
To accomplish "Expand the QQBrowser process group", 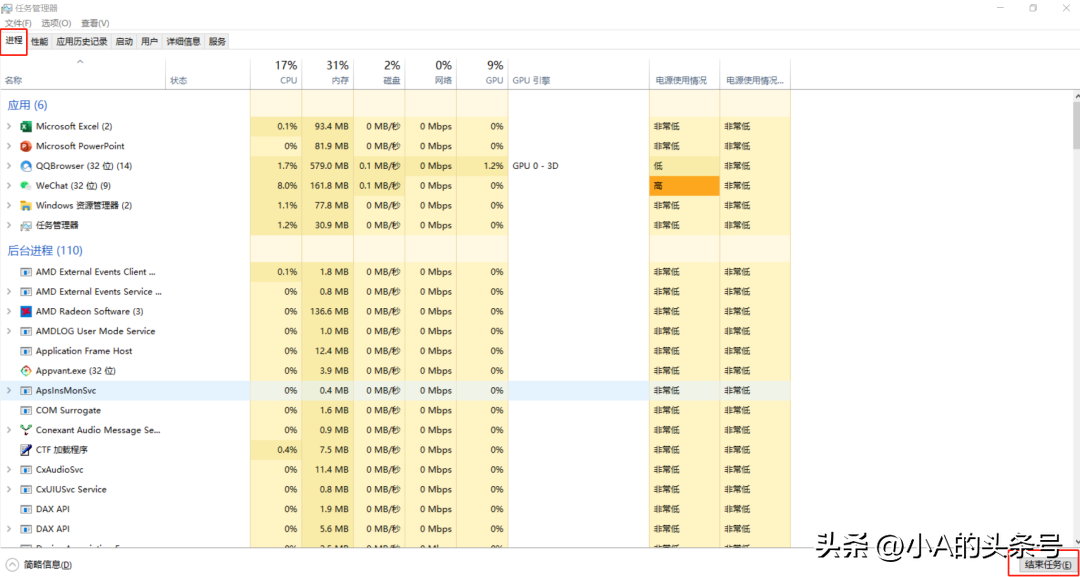I will tap(9, 166).
